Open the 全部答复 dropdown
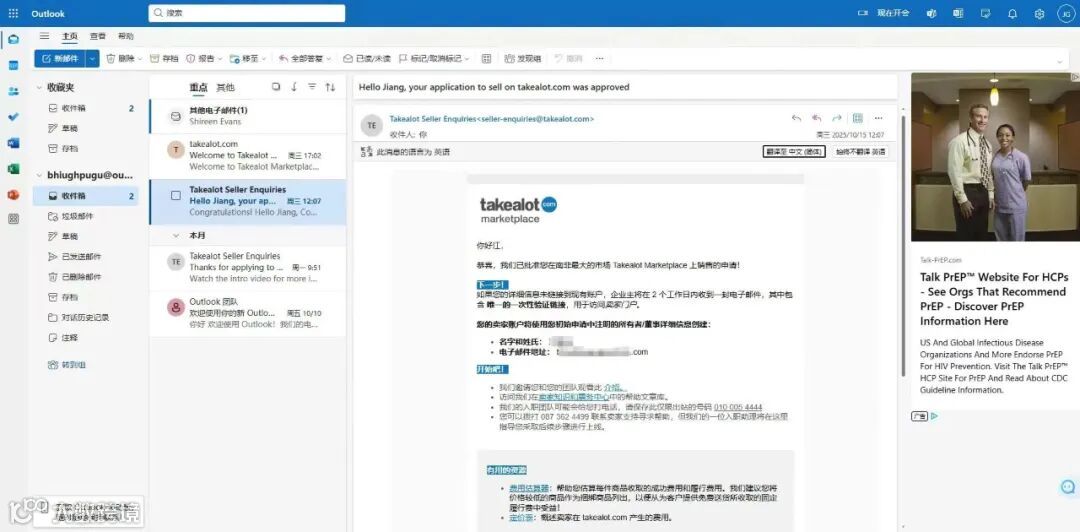 329,59
